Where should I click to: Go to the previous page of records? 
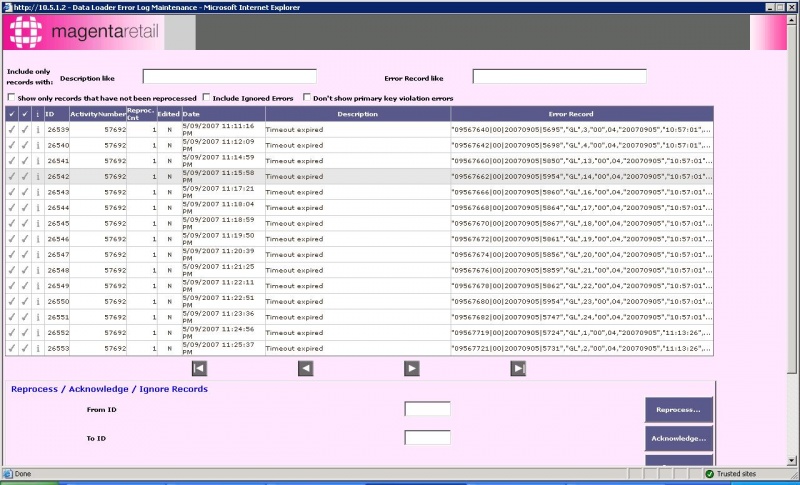pos(306,368)
